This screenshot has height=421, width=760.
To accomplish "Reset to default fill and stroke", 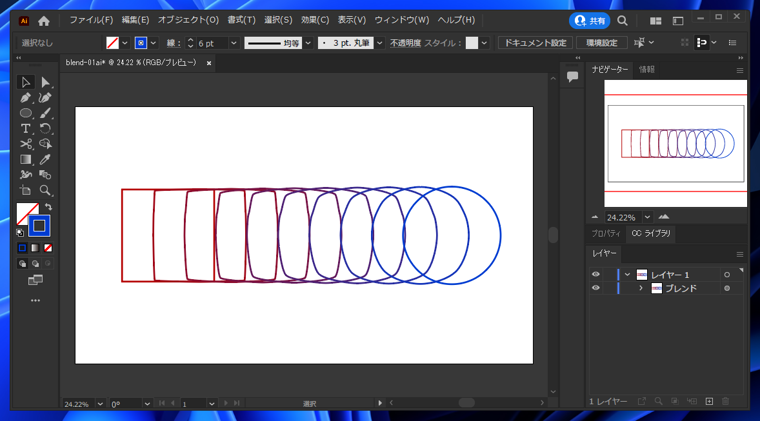I will click(20, 233).
